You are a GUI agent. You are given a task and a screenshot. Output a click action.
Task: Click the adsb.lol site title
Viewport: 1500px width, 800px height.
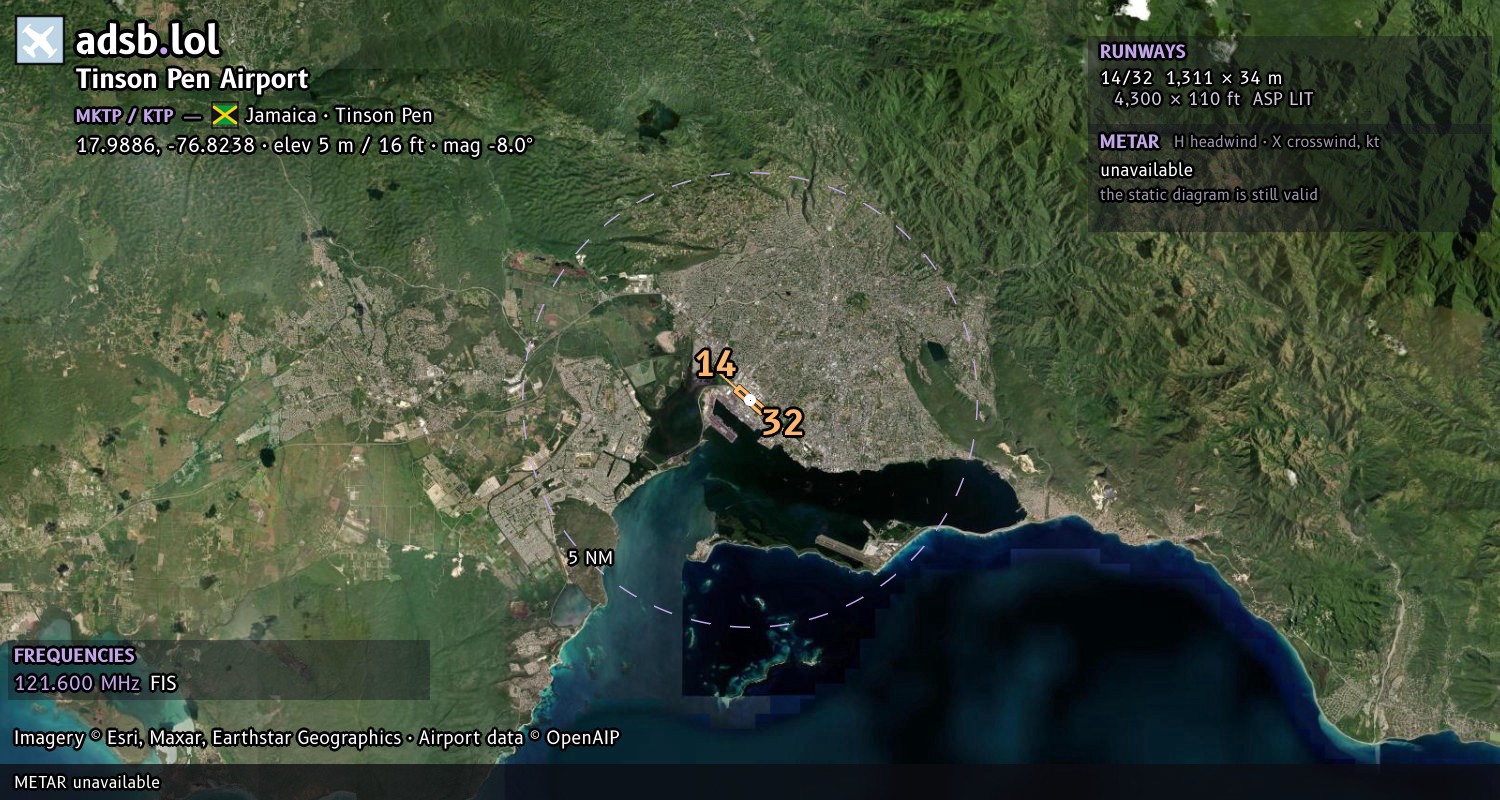point(148,41)
